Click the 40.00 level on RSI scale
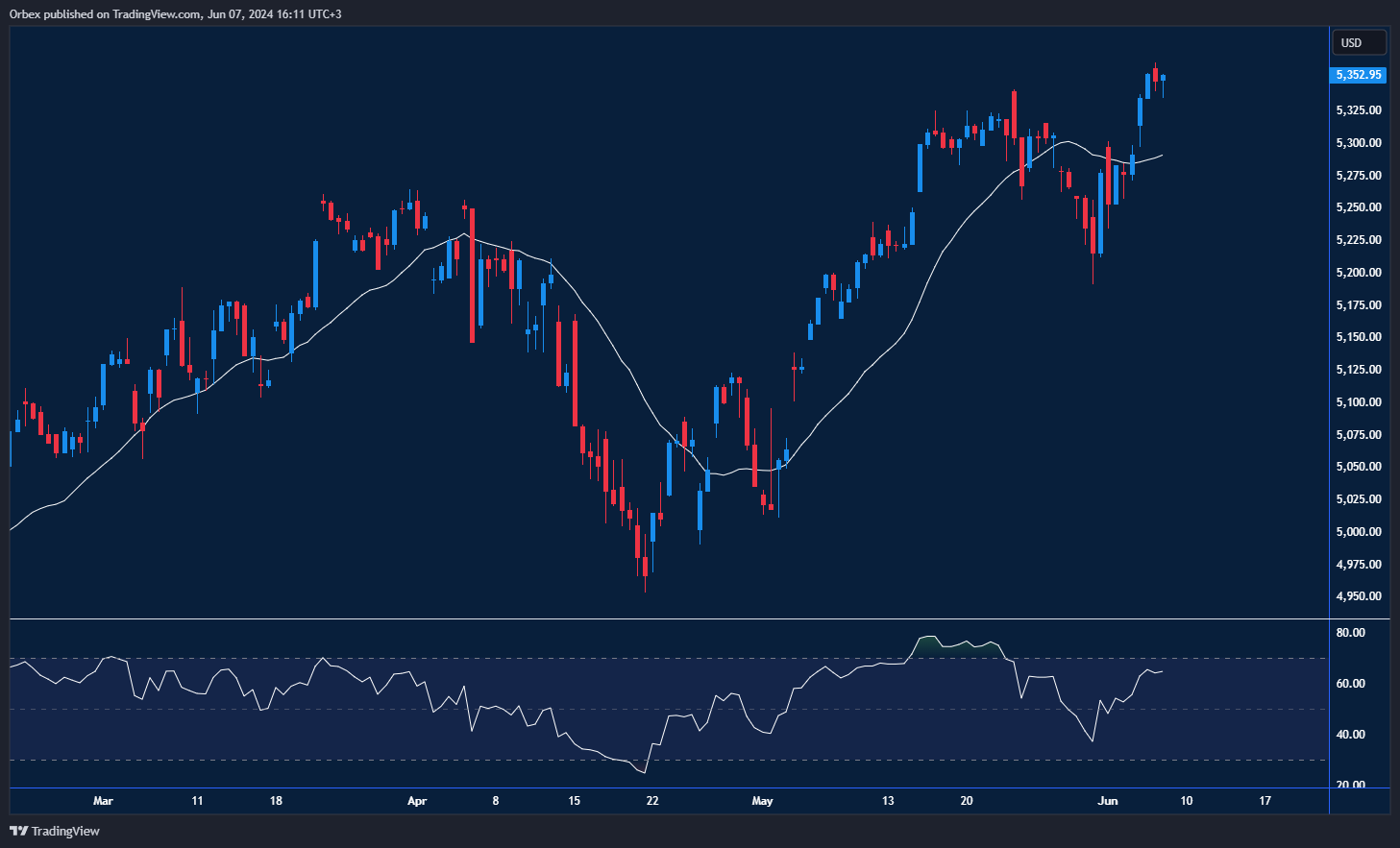The width and height of the screenshot is (1400, 848). [1350, 735]
